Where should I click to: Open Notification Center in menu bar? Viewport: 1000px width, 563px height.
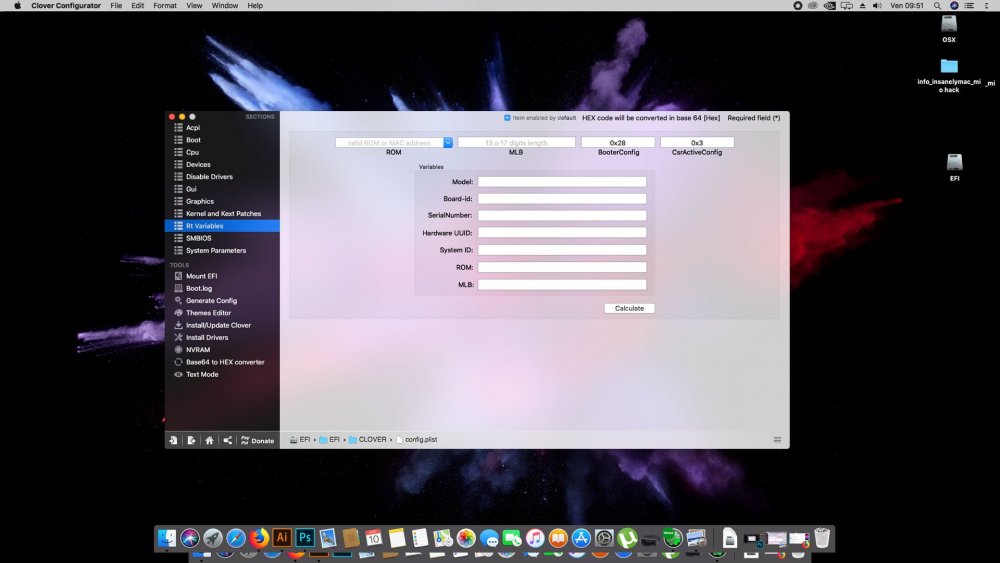pyautogui.click(x=969, y=5)
